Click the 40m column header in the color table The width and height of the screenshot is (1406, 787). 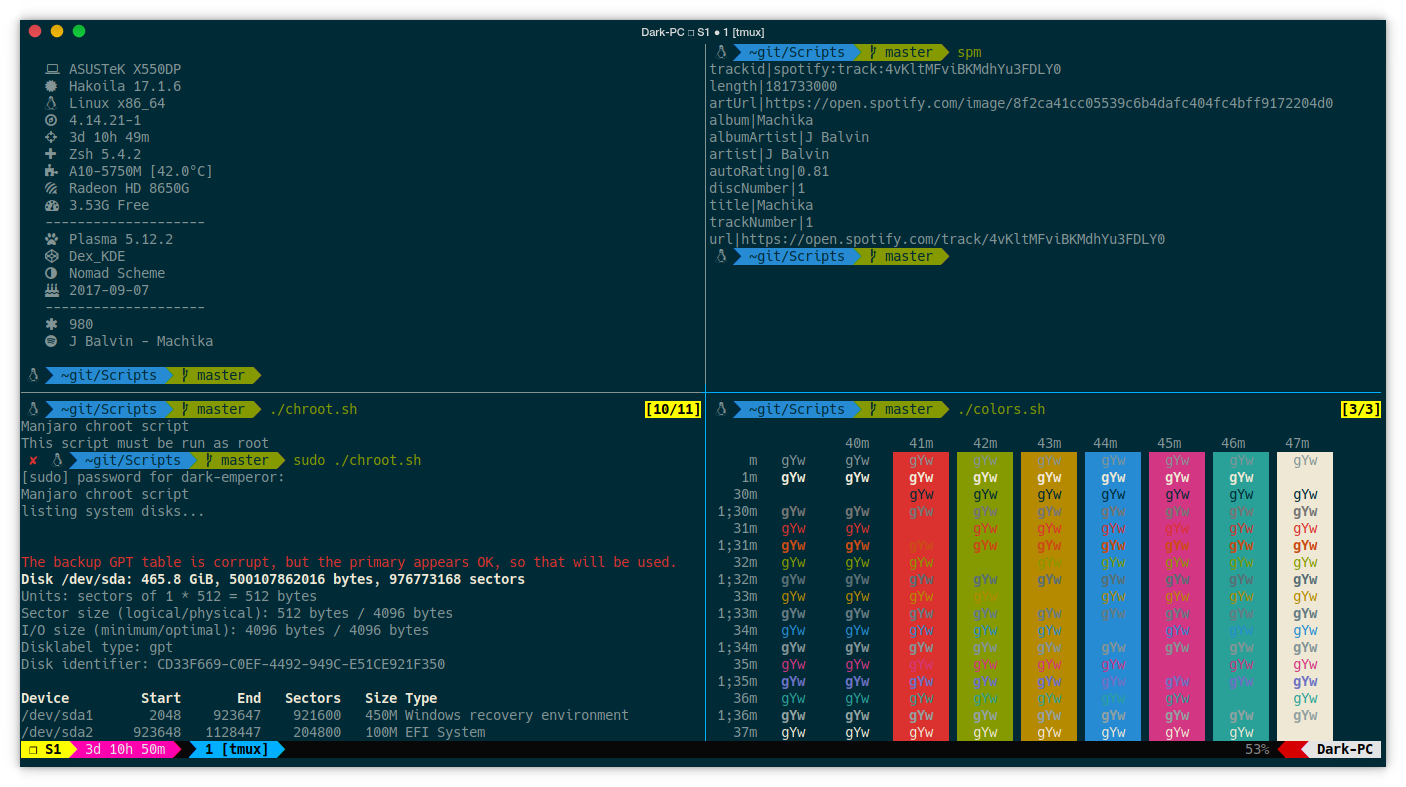coord(857,444)
